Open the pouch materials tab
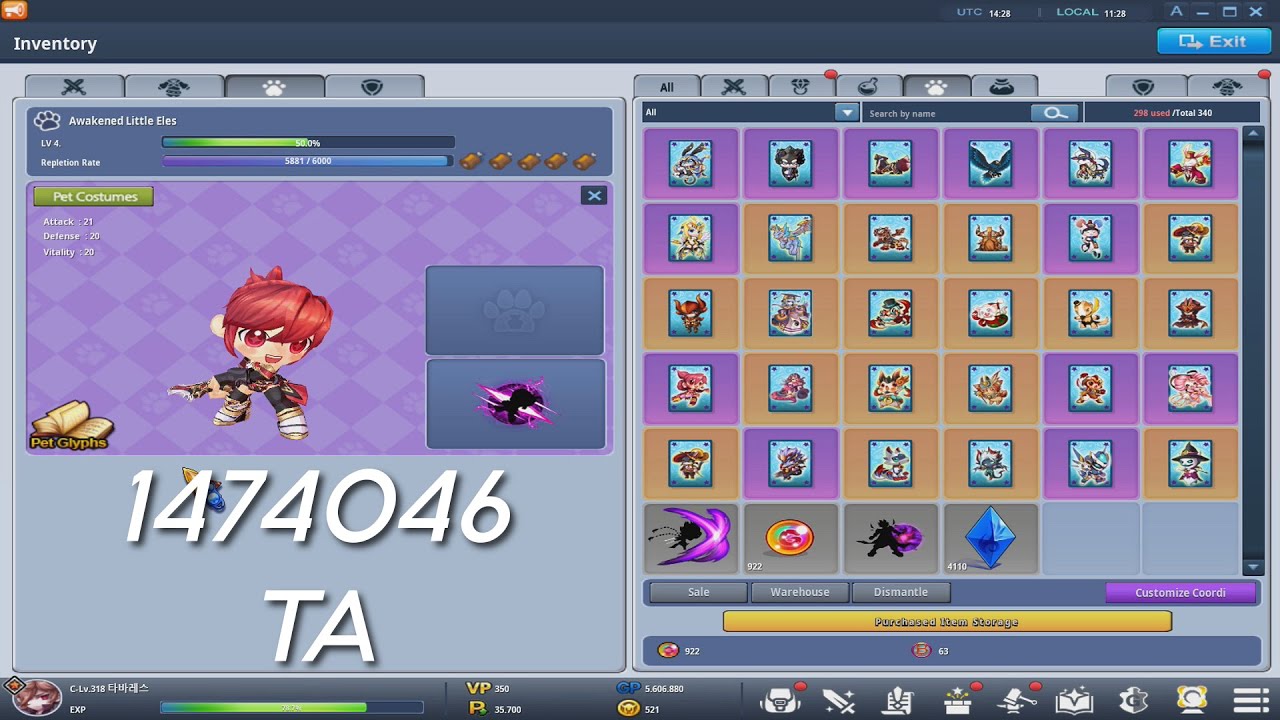1280x720 pixels. pos(1003,87)
